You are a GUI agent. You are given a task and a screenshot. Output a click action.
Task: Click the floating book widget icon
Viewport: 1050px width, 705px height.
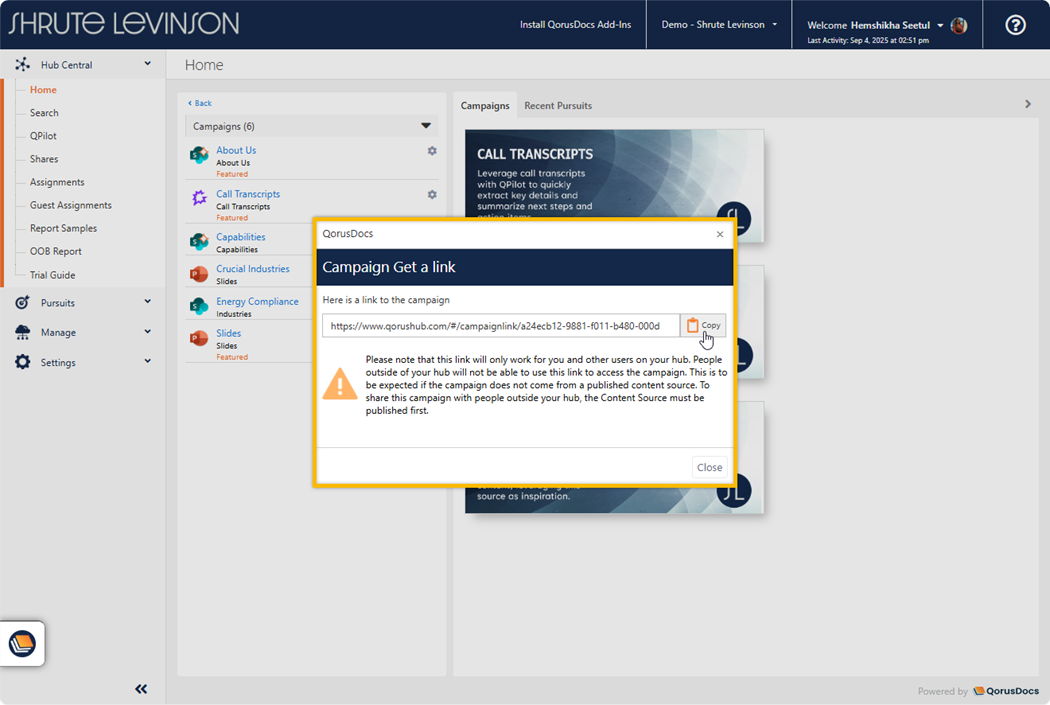pyautogui.click(x=22, y=644)
